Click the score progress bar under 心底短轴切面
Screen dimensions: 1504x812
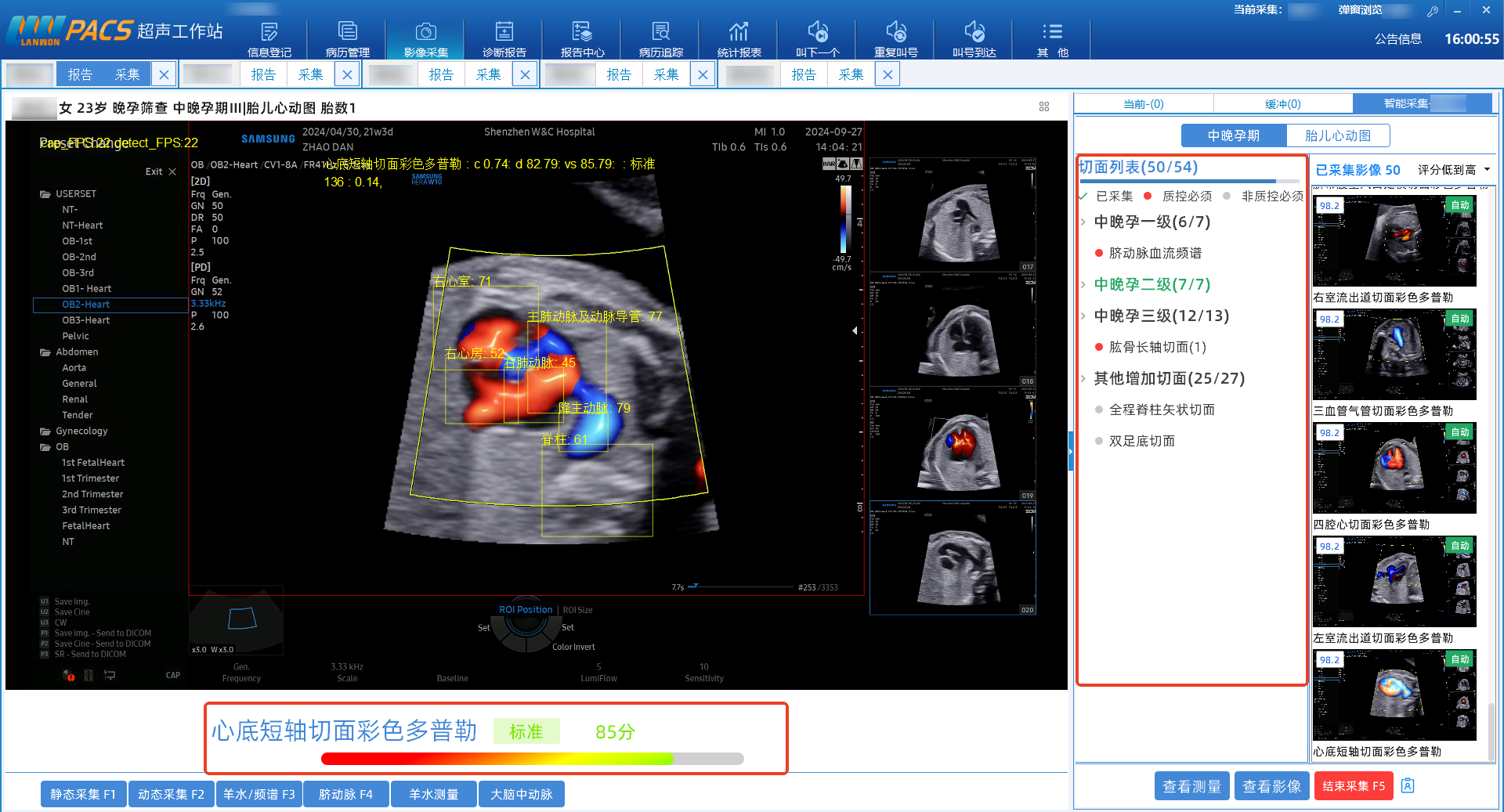coord(532,759)
